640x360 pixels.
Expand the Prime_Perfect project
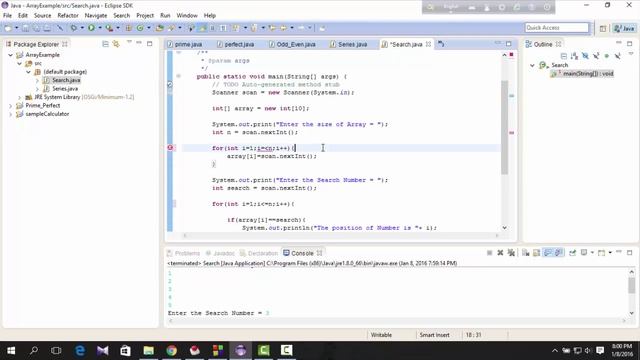coord(11,105)
